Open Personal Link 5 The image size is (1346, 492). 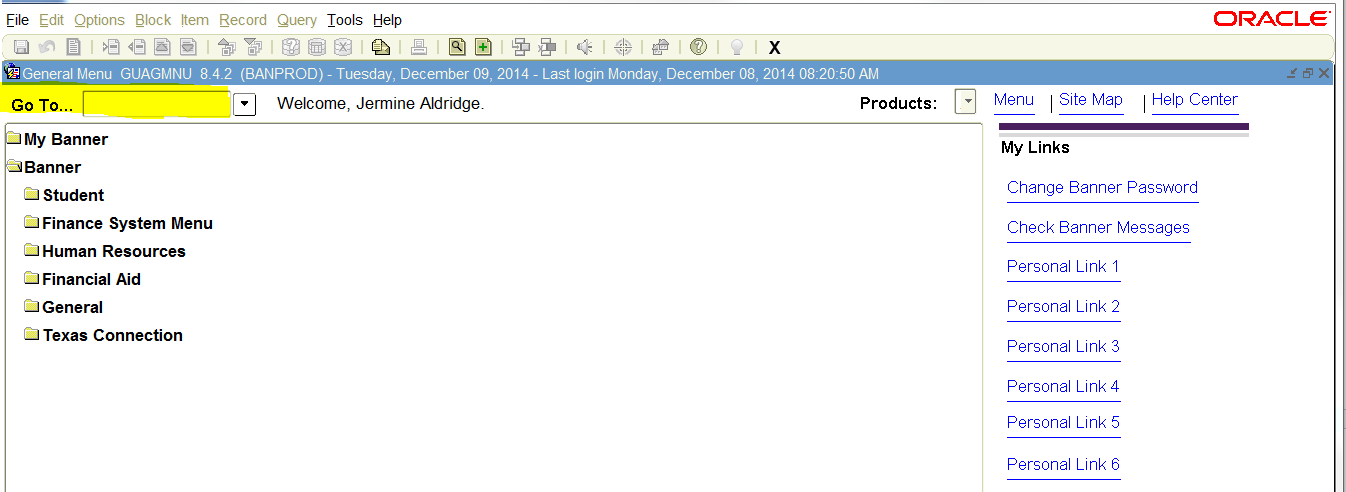click(x=1063, y=422)
